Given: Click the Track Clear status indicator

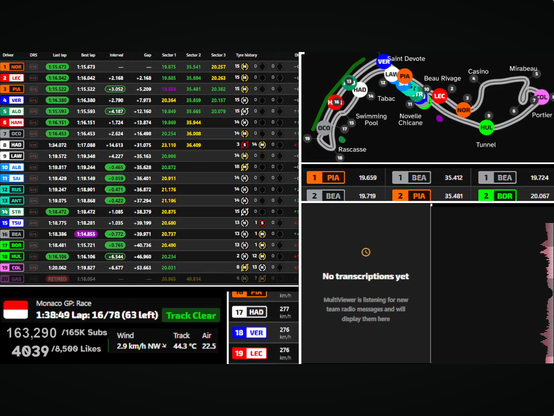Looking at the screenshot, I should coord(191,315).
